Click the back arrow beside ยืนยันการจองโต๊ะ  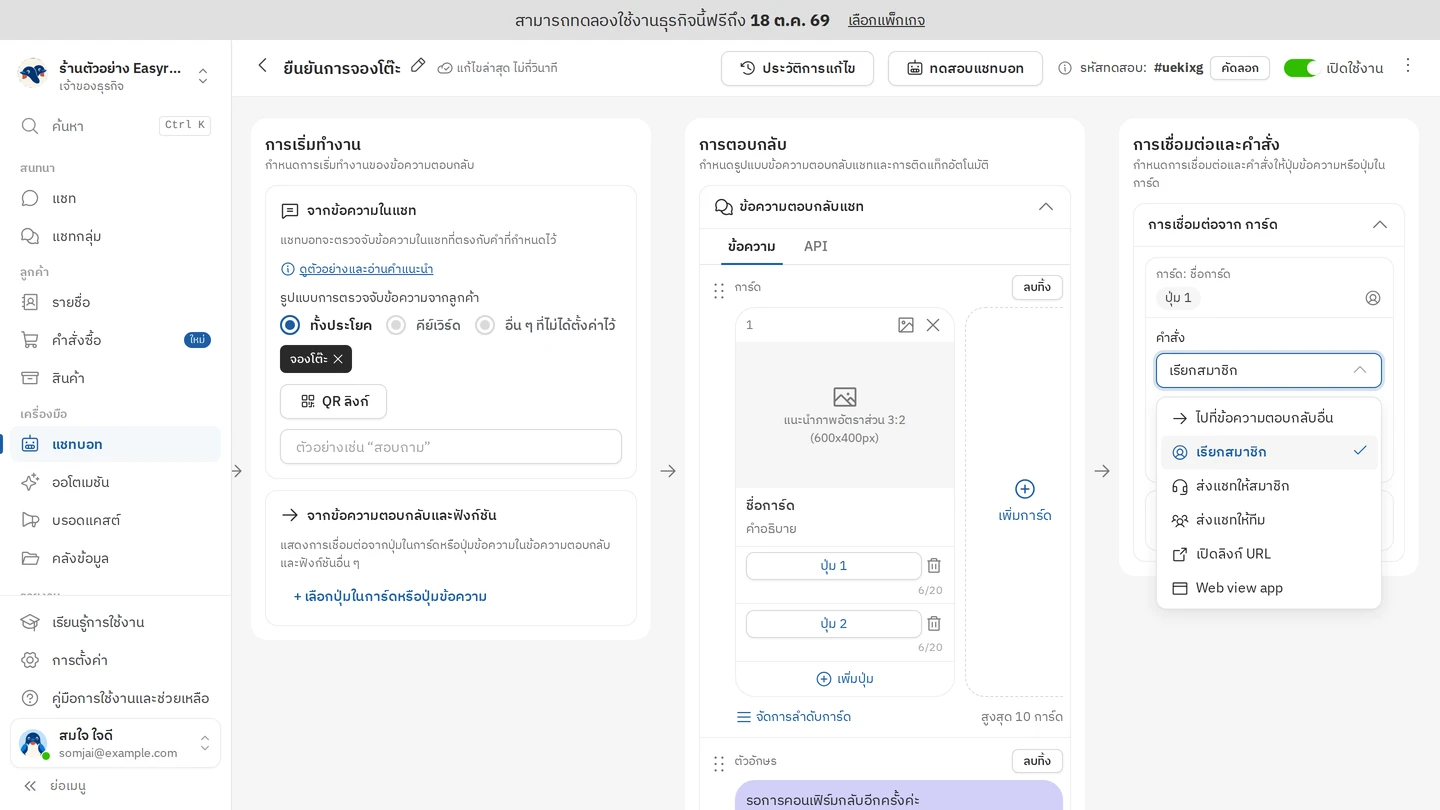coord(262,66)
